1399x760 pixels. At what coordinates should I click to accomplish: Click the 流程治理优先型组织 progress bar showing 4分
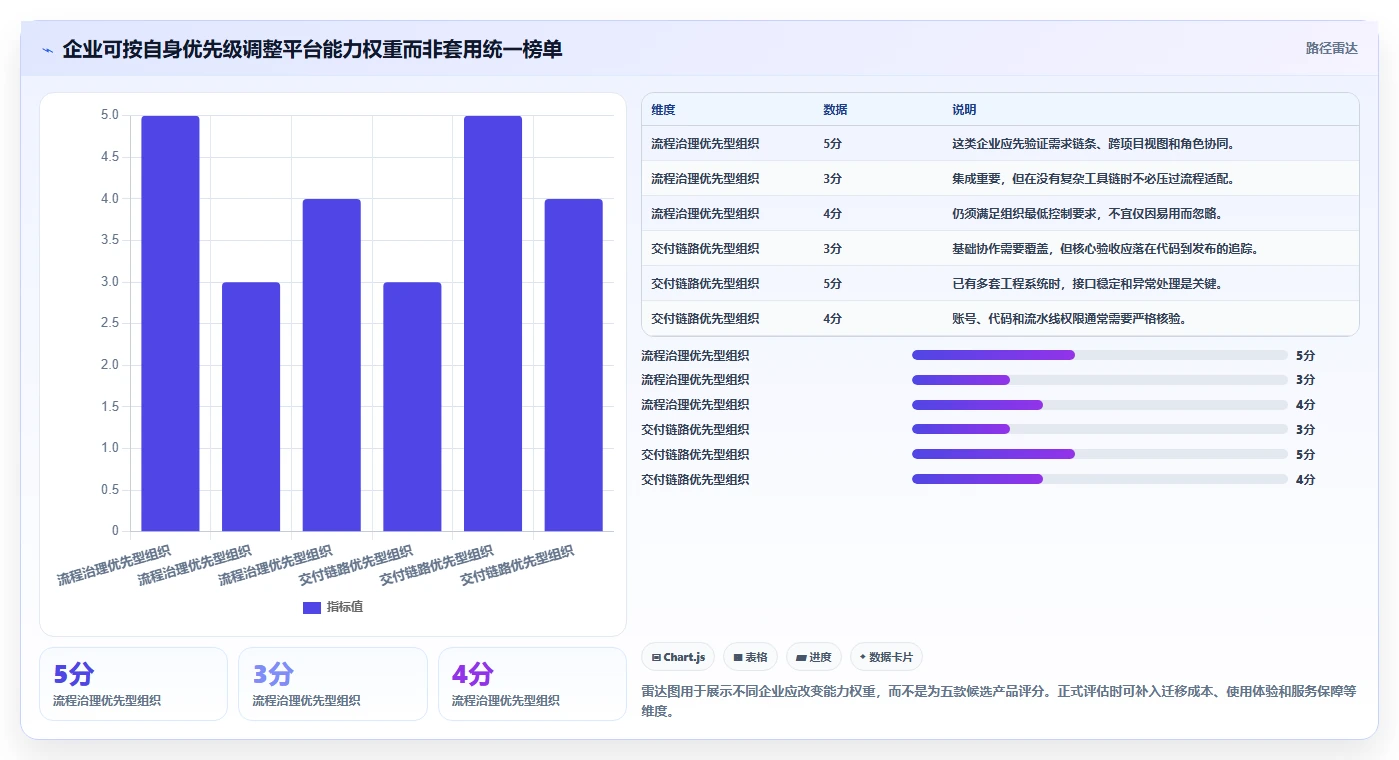click(1099, 405)
